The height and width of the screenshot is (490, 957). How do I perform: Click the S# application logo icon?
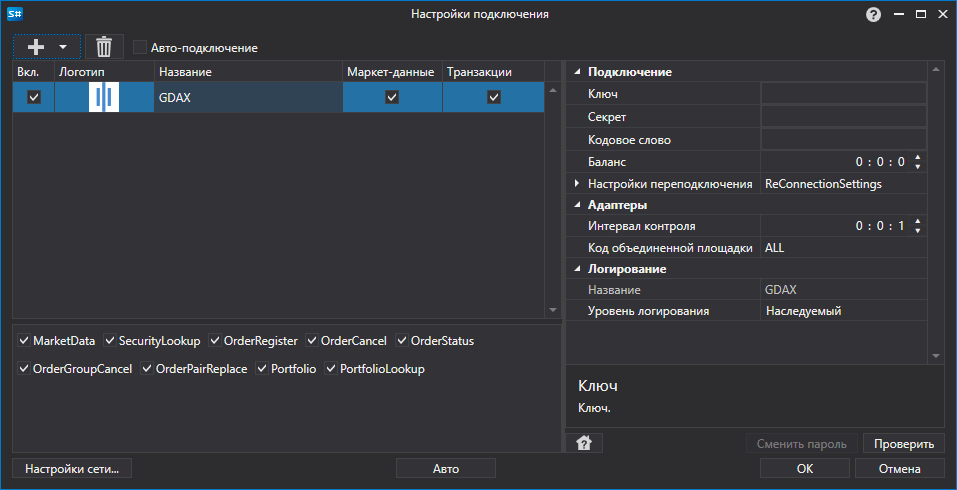click(x=15, y=14)
